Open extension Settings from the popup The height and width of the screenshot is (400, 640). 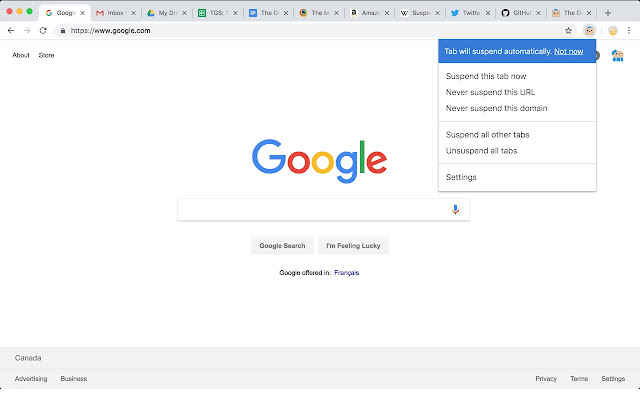click(461, 177)
